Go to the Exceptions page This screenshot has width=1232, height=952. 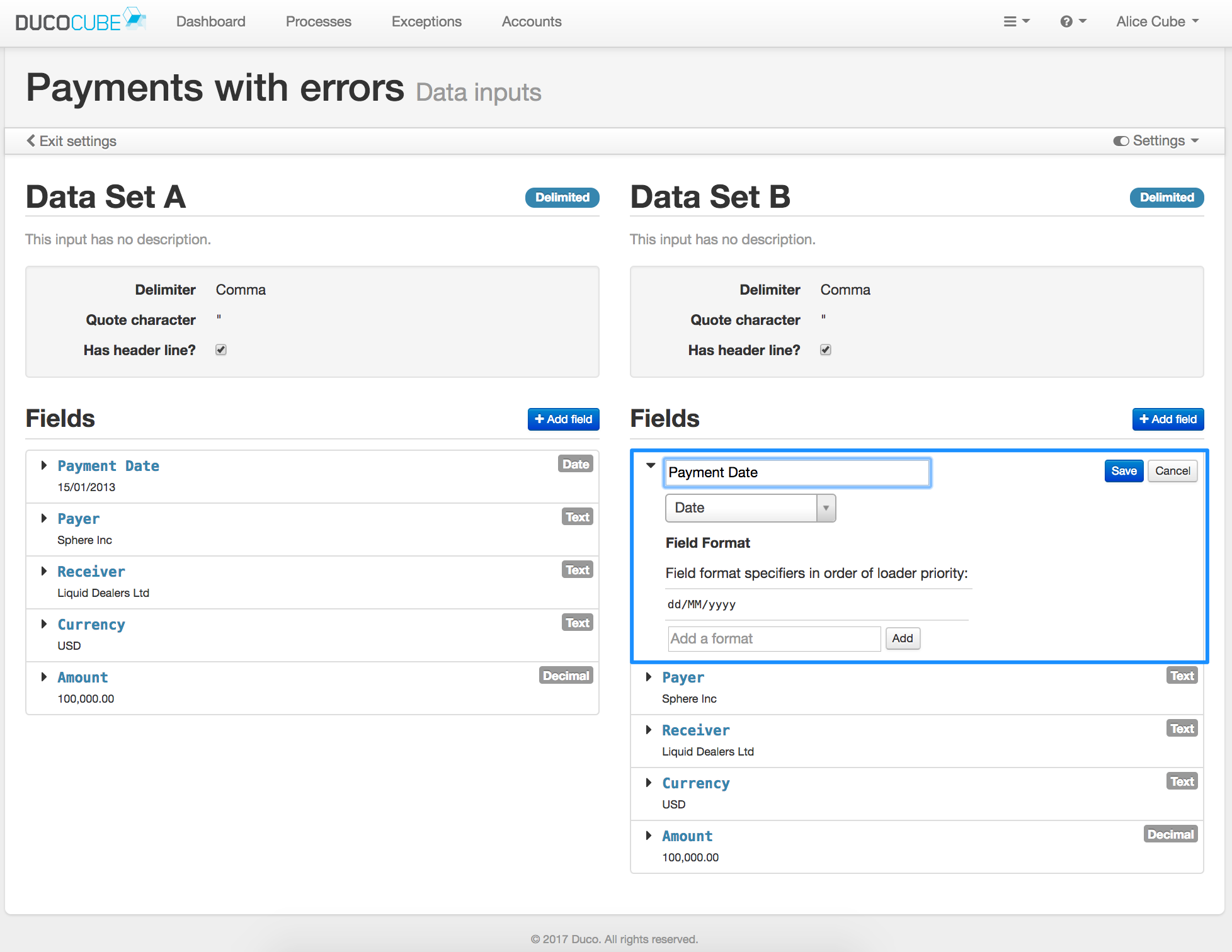pyautogui.click(x=426, y=21)
